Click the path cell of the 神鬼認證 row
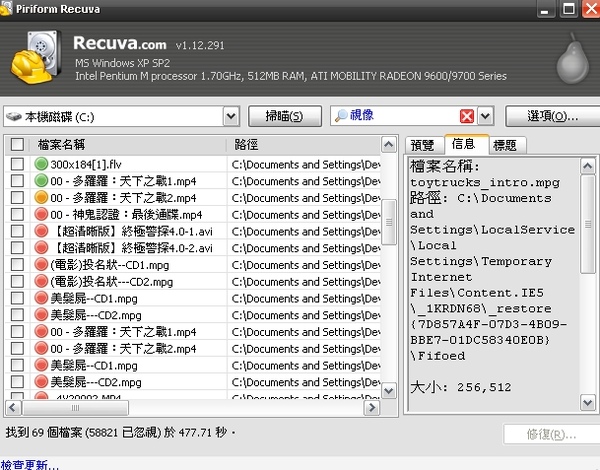The height and width of the screenshot is (470, 600). coord(305,215)
